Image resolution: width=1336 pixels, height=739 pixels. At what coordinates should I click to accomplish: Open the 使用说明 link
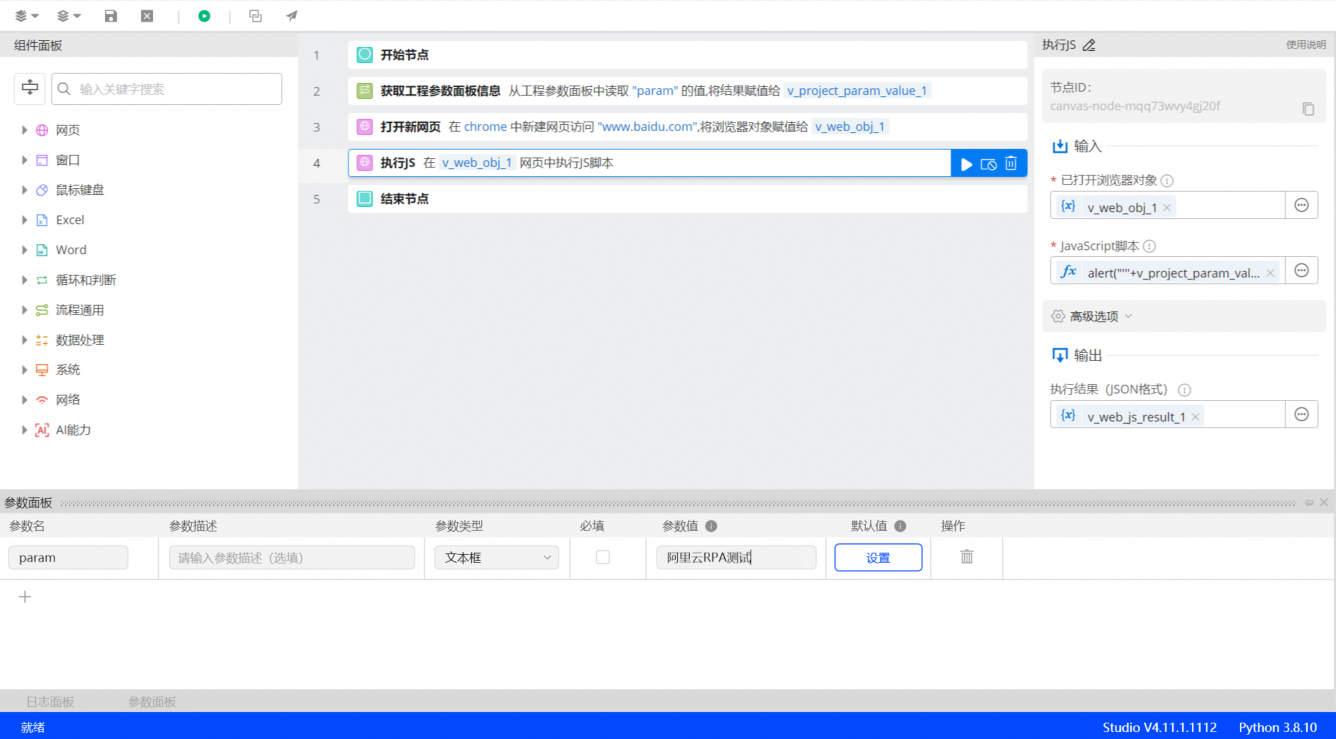pyautogui.click(x=1306, y=45)
